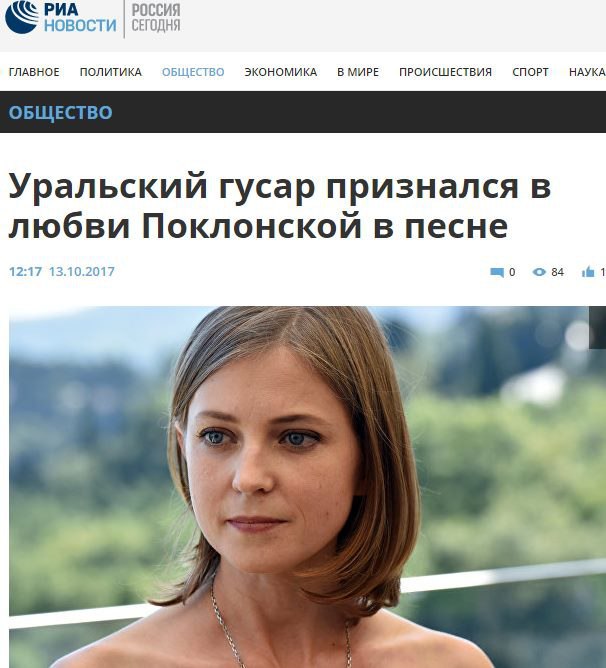606x668 pixels.
Task: Select the Общество navigation item
Action: click(x=193, y=72)
